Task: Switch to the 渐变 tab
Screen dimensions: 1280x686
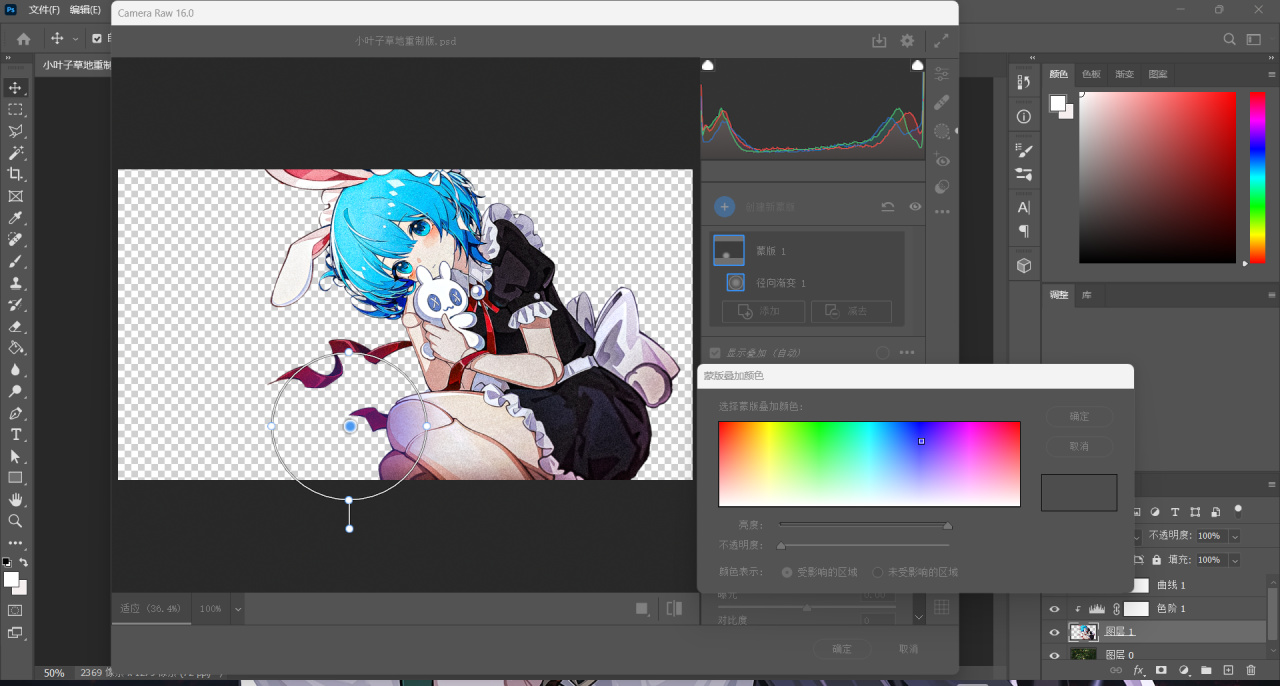Action: pos(1125,74)
